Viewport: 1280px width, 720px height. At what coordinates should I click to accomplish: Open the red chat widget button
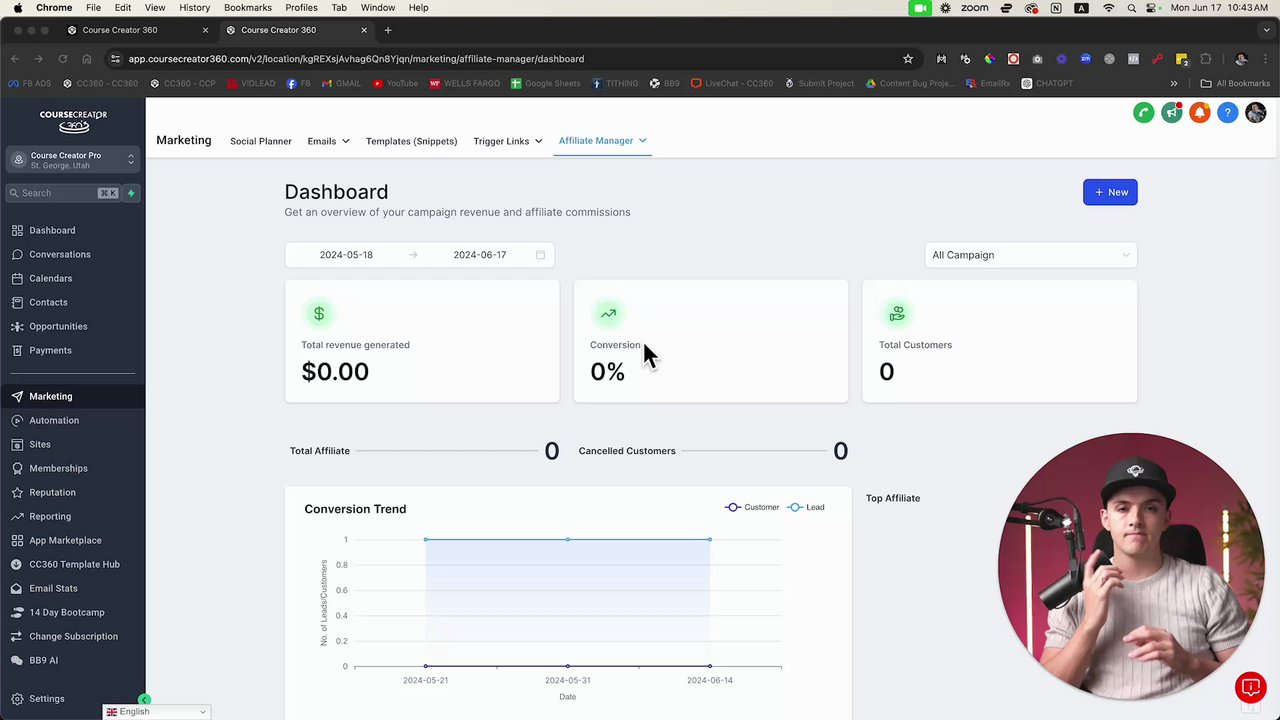1250,687
